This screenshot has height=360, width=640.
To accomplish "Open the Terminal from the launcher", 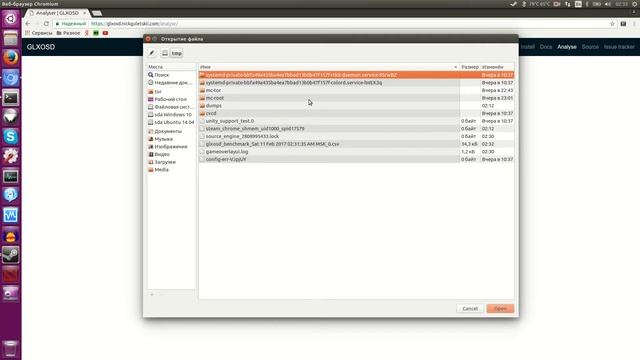I will [x=11, y=97].
